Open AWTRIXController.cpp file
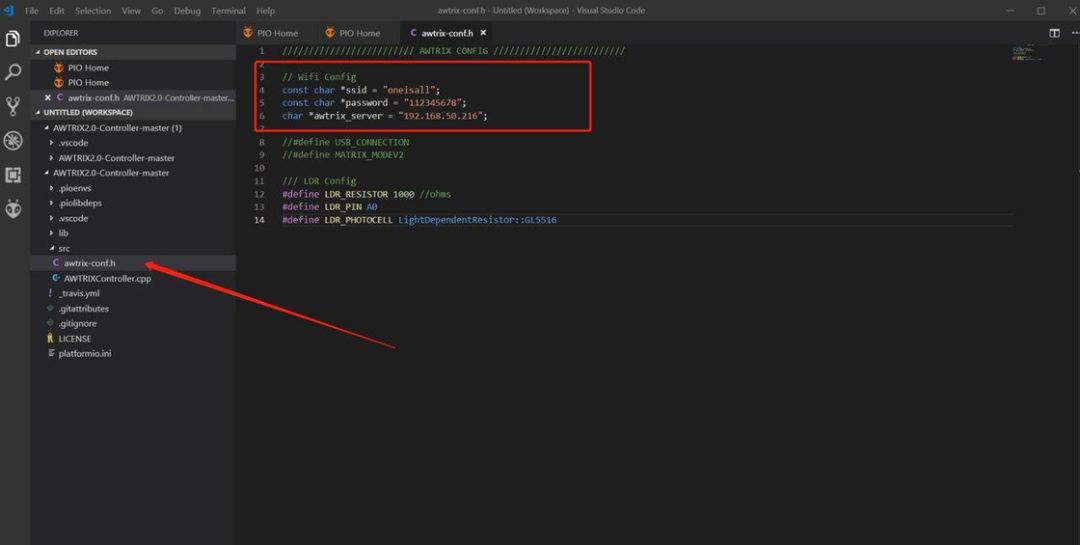The image size is (1080, 545). pos(107,279)
